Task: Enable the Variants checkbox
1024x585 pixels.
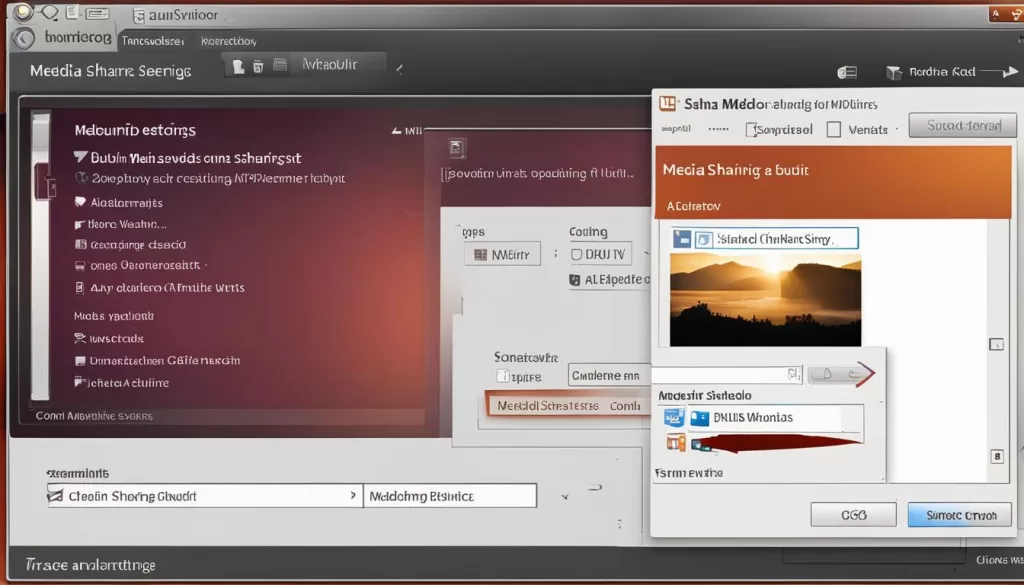Action: coord(833,126)
